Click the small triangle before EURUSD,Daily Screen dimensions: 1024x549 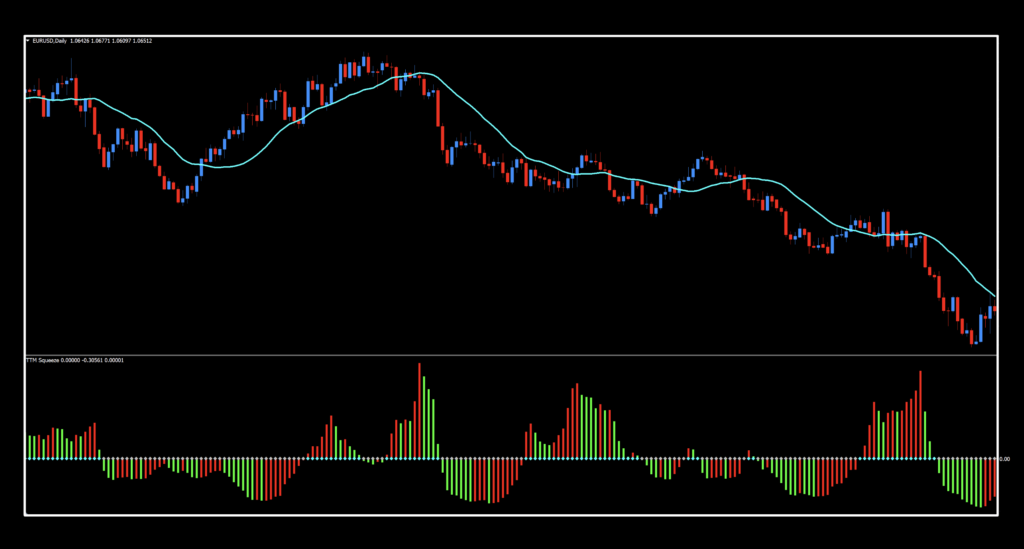(27, 41)
